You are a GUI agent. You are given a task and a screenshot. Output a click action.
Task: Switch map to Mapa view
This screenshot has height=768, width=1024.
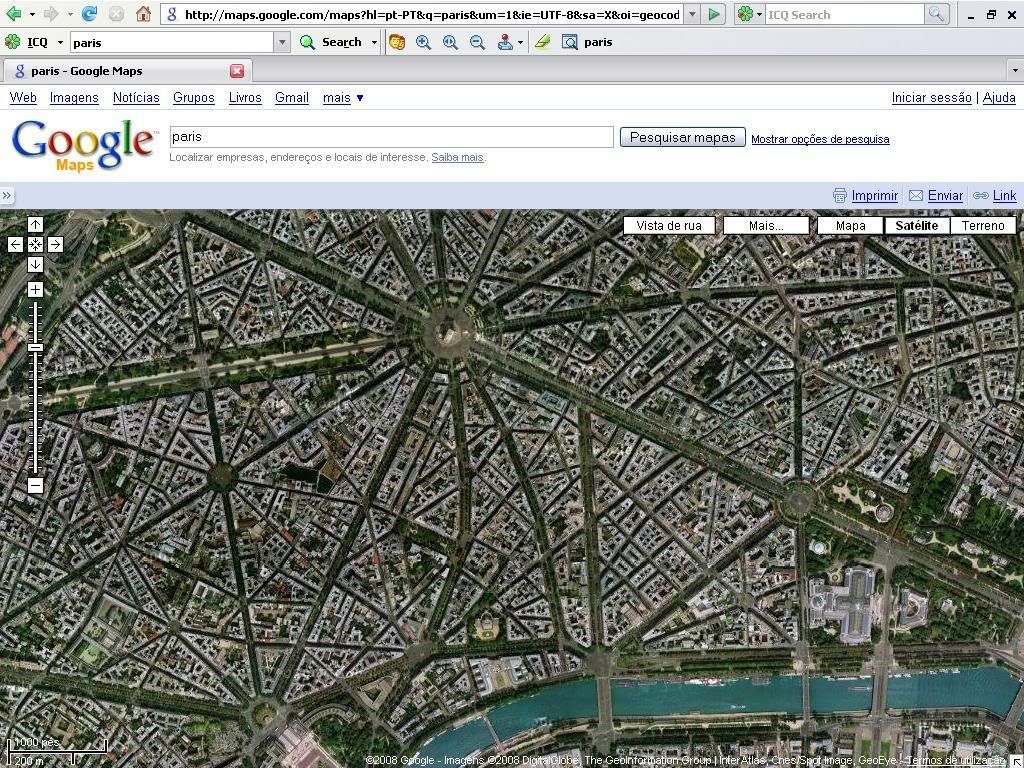(850, 225)
